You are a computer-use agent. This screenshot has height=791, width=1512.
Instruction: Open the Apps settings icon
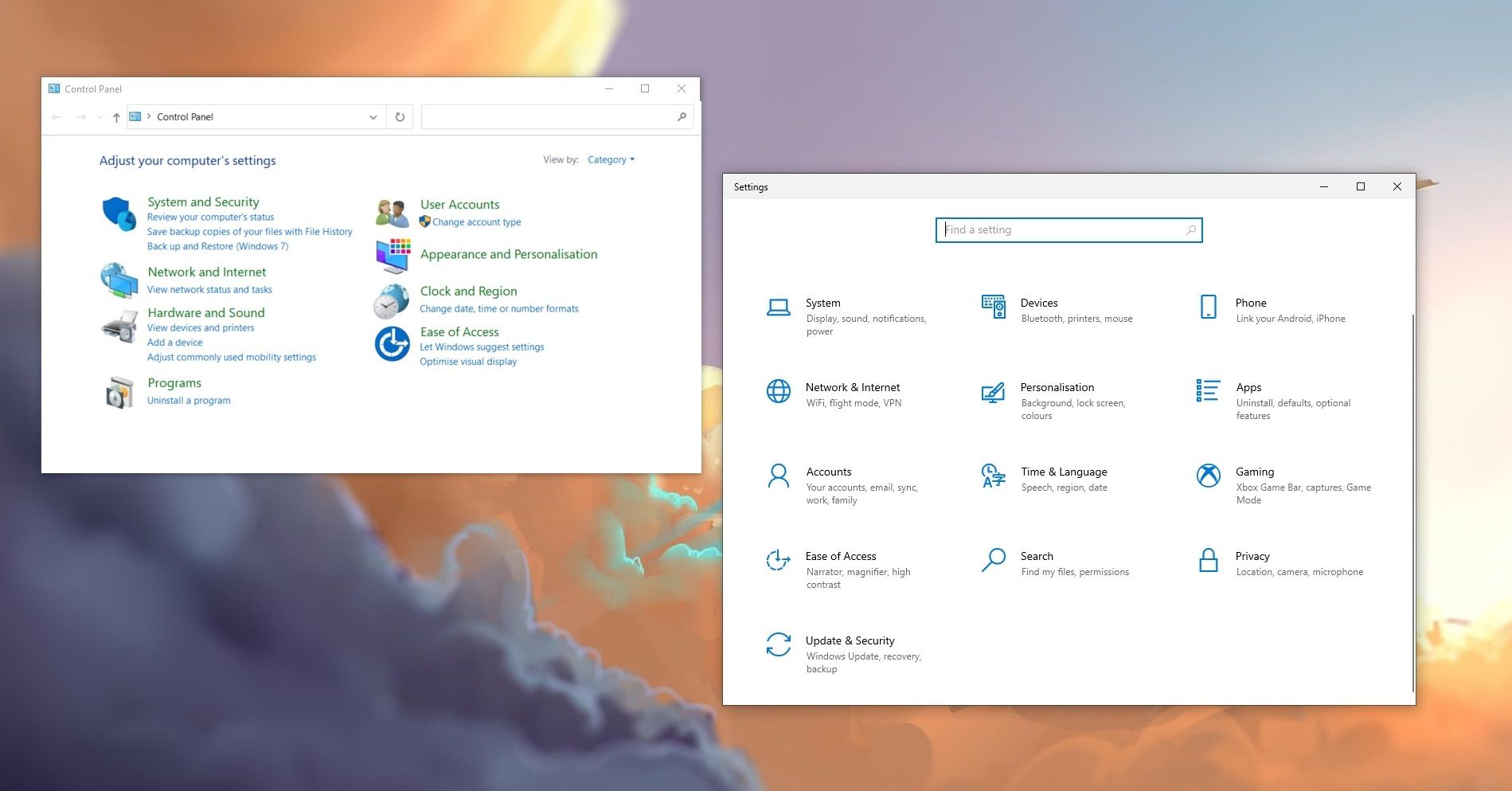[x=1207, y=391]
